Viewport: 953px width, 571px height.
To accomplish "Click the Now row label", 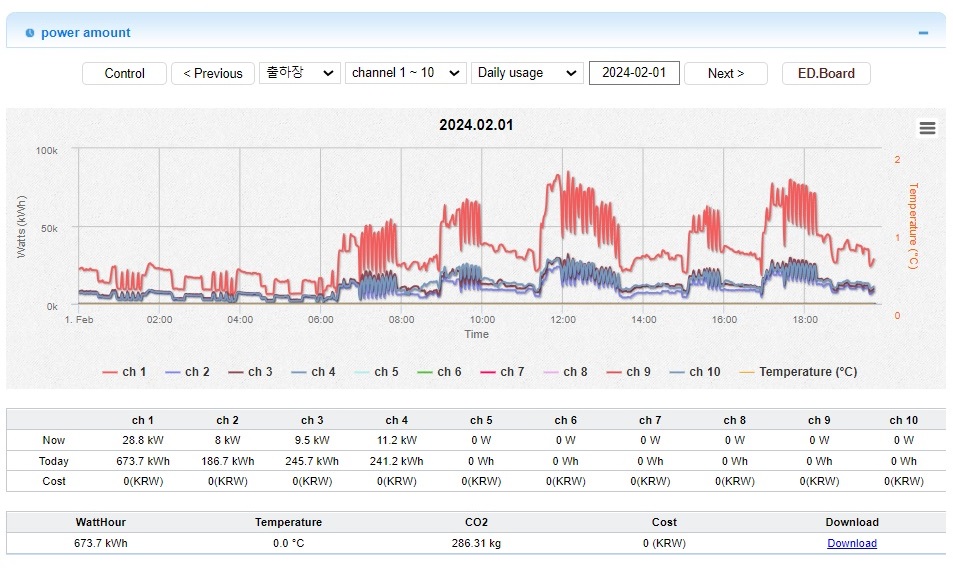I will click(x=53, y=440).
